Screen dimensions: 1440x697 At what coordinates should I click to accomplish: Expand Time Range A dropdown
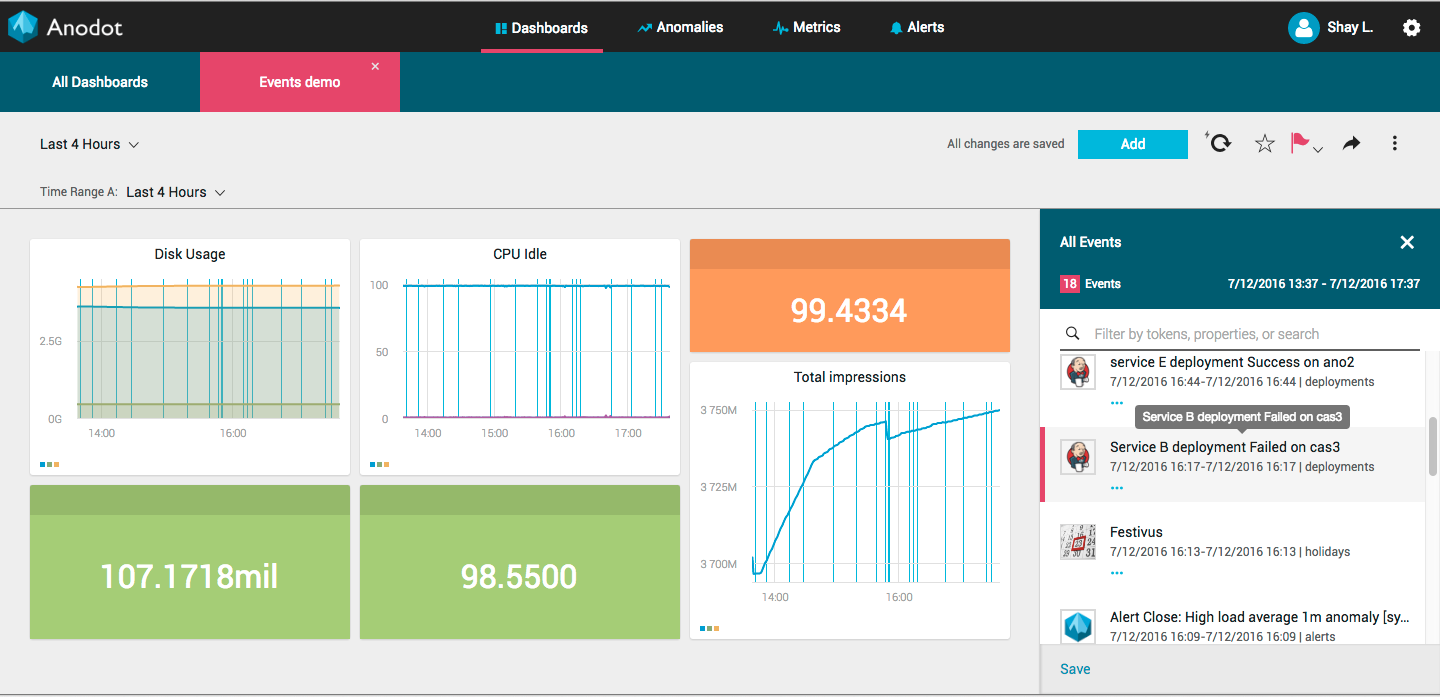(176, 192)
